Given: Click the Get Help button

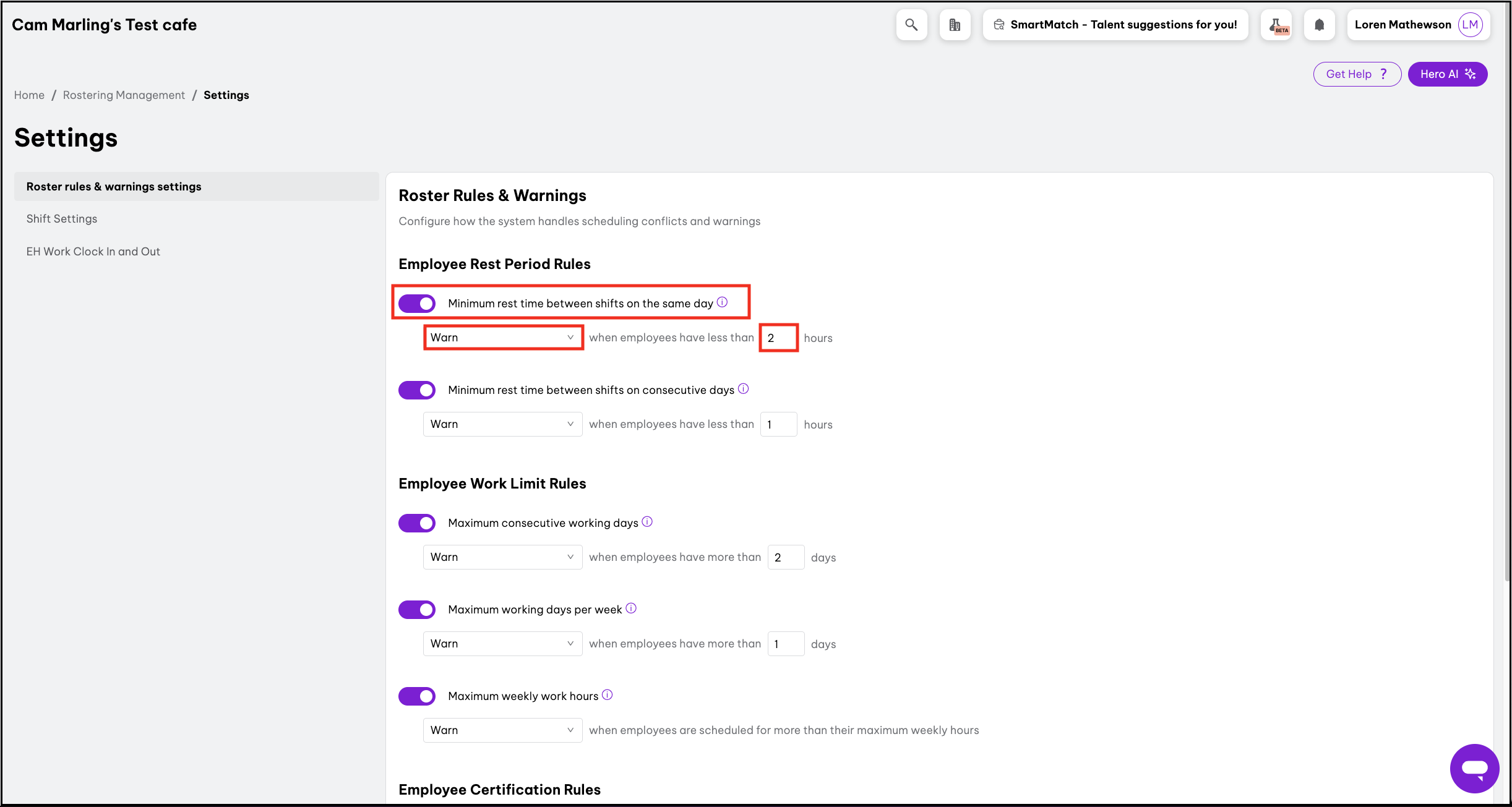Looking at the screenshot, I should point(1357,74).
